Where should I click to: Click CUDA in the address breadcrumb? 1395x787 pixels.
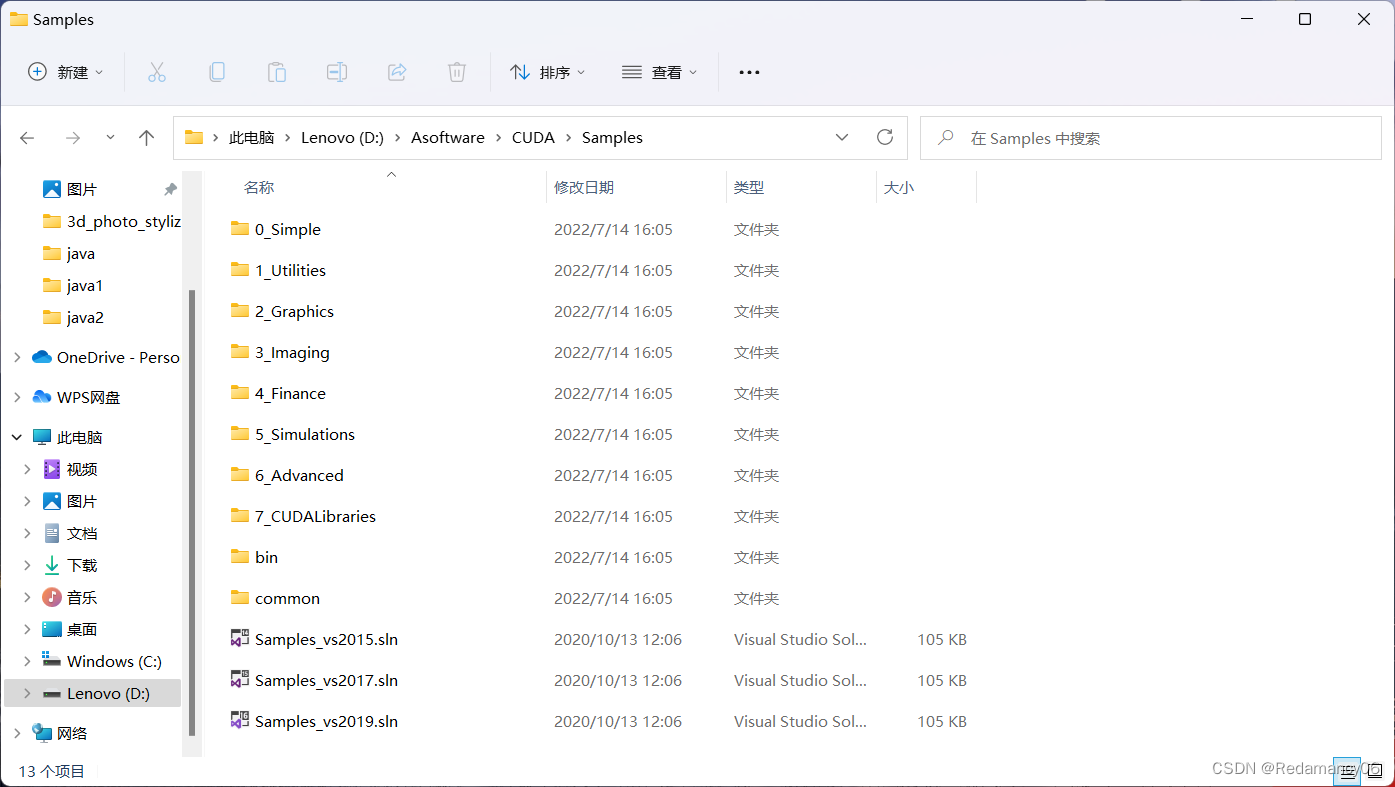533,138
